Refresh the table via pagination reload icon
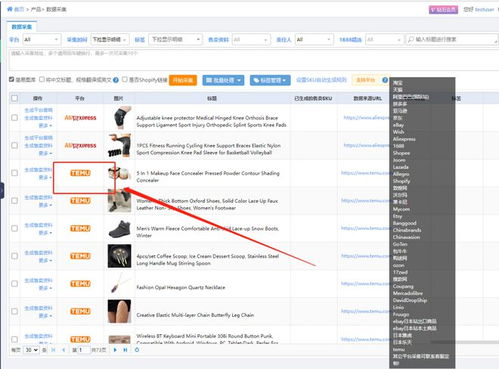The height and width of the screenshot is (369, 499). coord(137,350)
